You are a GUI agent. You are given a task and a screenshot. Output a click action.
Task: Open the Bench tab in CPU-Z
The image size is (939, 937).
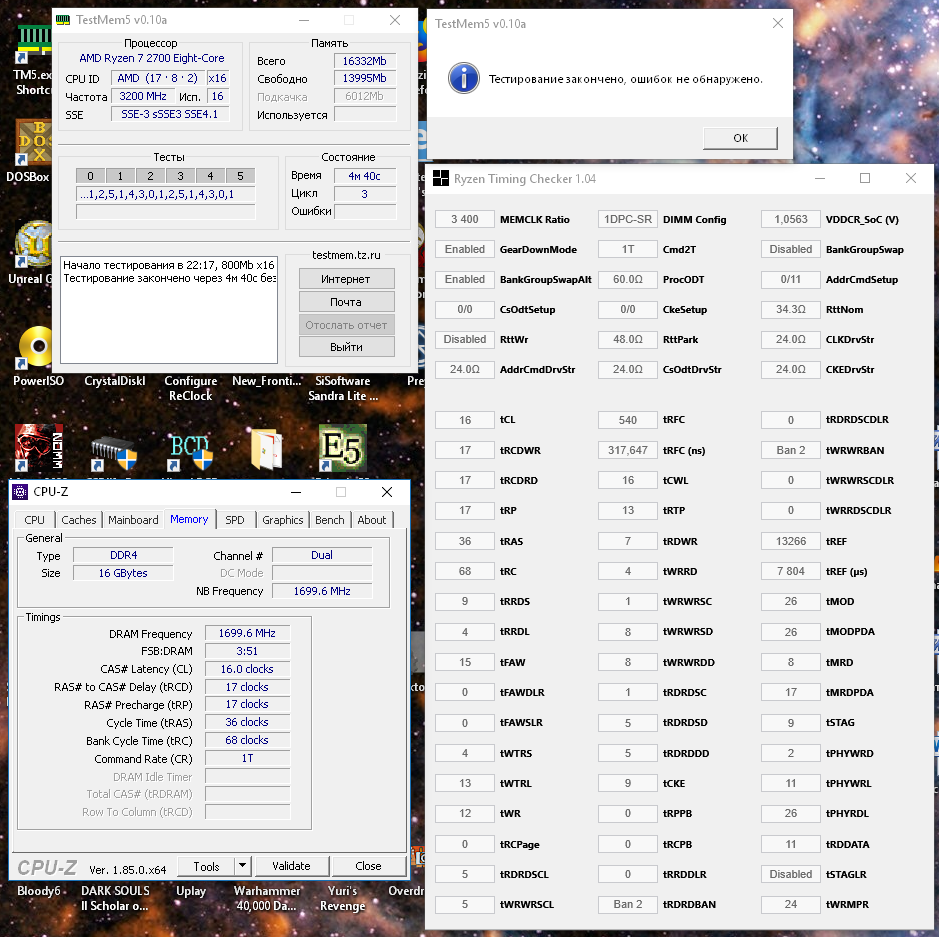click(329, 520)
